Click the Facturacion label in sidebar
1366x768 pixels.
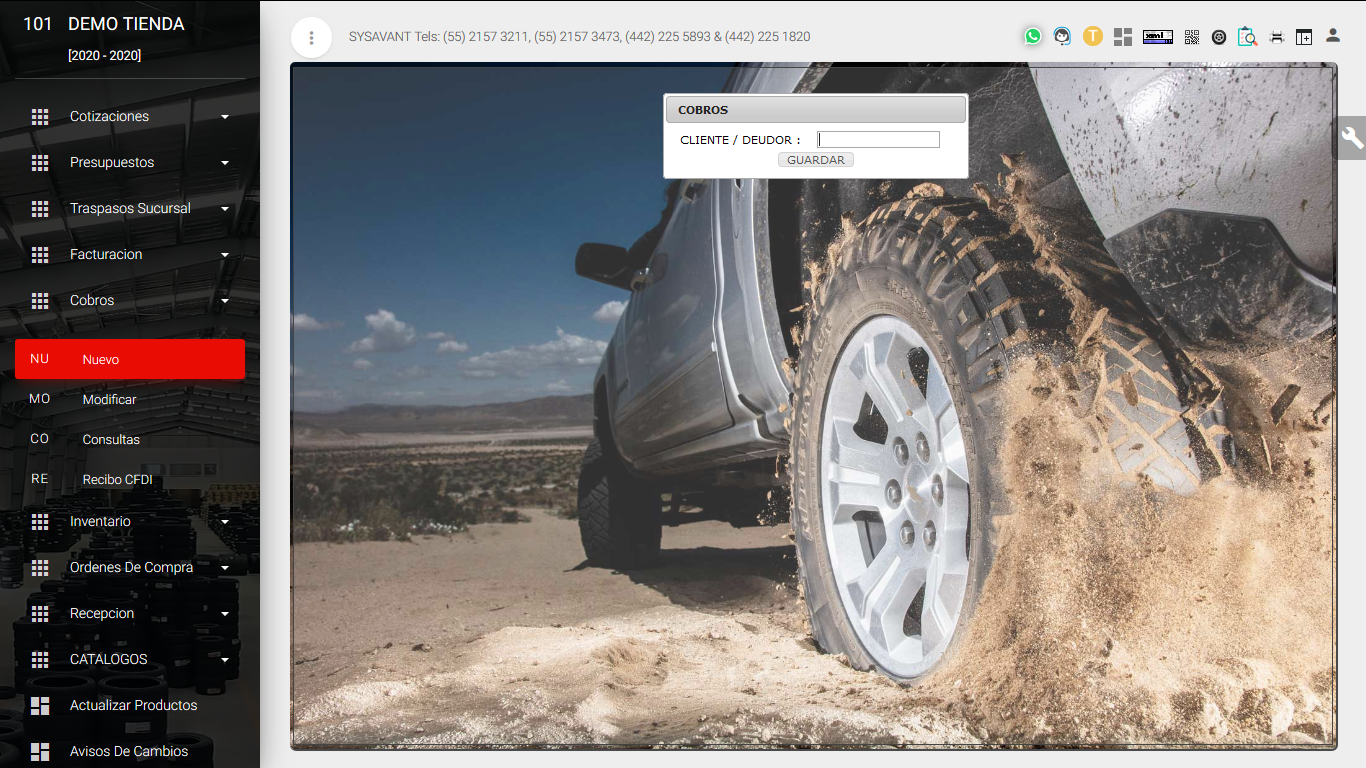click(x=106, y=255)
